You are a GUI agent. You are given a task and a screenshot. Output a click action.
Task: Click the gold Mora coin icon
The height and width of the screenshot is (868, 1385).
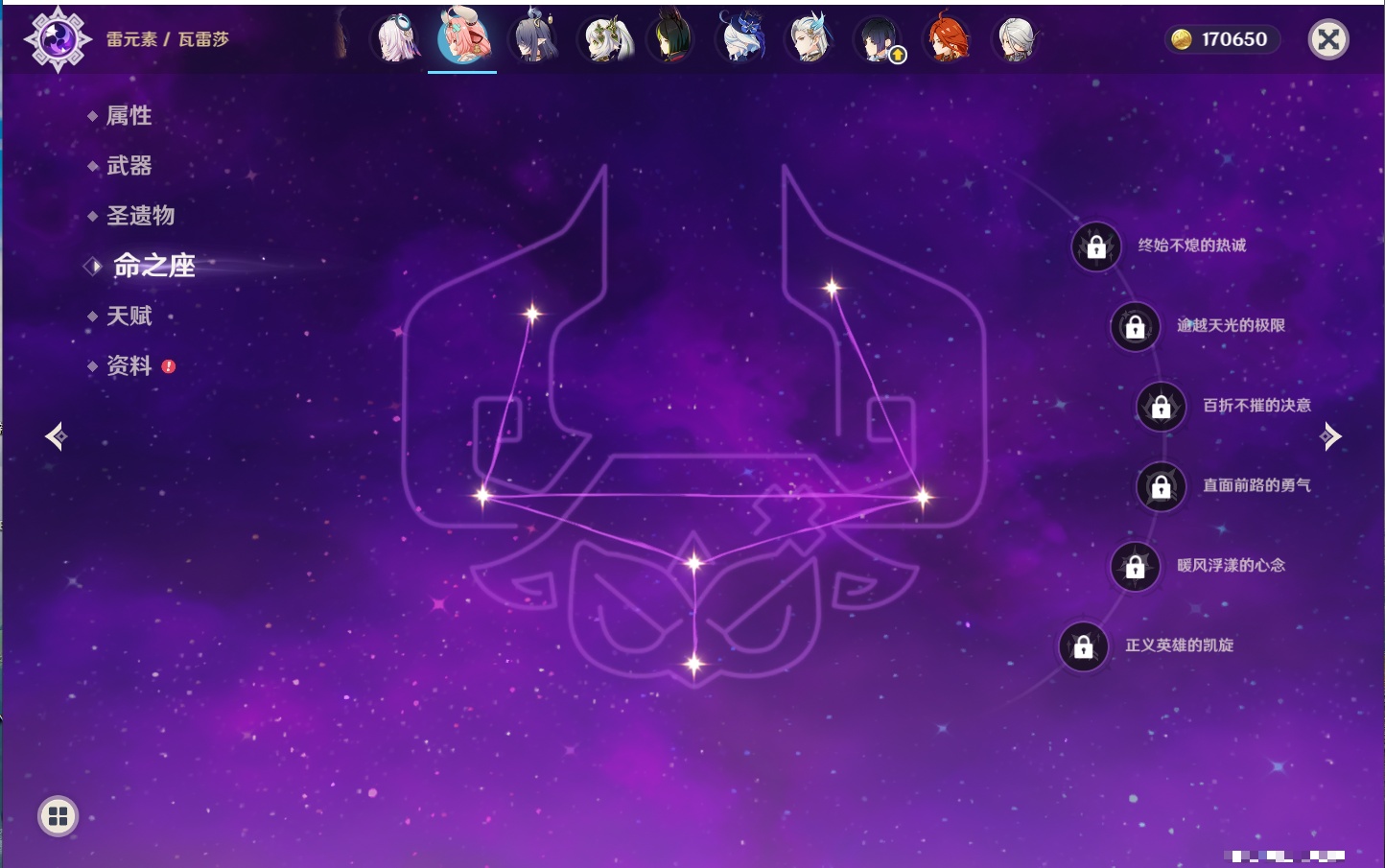click(1182, 39)
